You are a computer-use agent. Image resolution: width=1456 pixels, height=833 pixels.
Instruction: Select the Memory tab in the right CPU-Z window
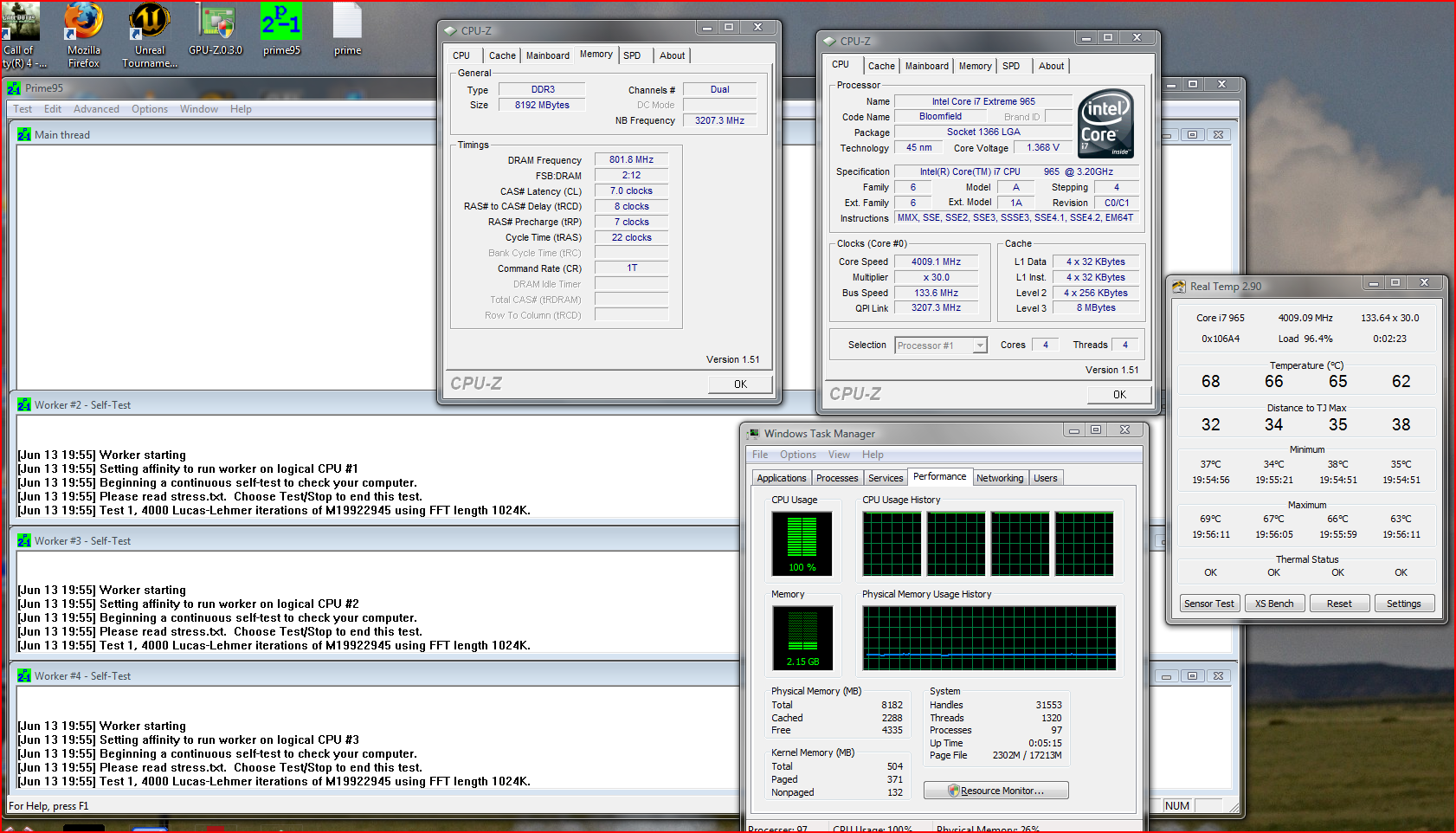976,66
